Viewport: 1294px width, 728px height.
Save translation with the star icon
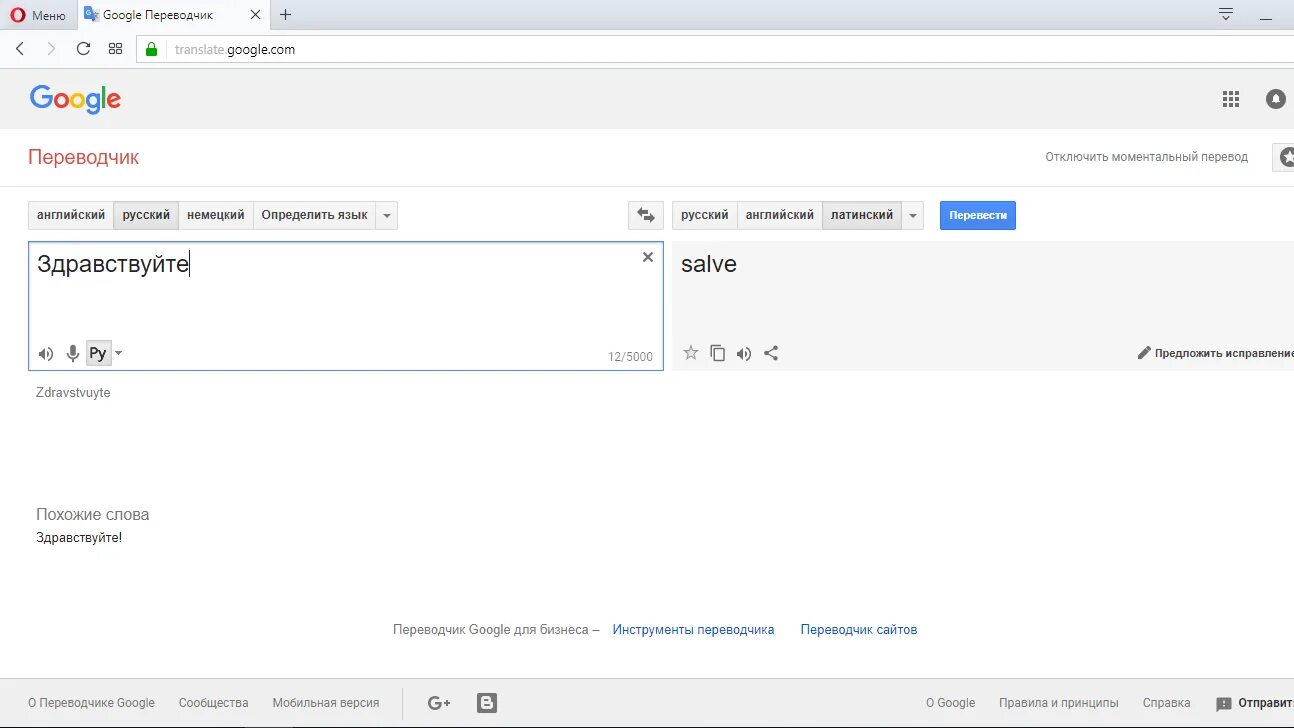tap(690, 353)
